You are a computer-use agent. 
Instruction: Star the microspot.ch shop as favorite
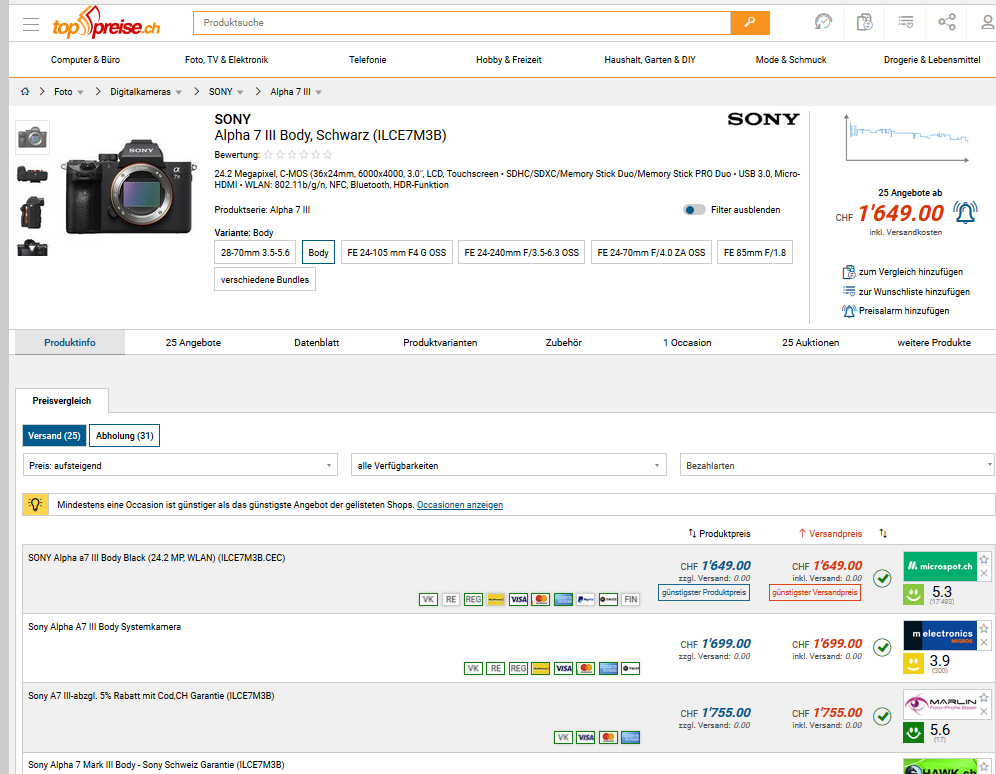click(984, 559)
